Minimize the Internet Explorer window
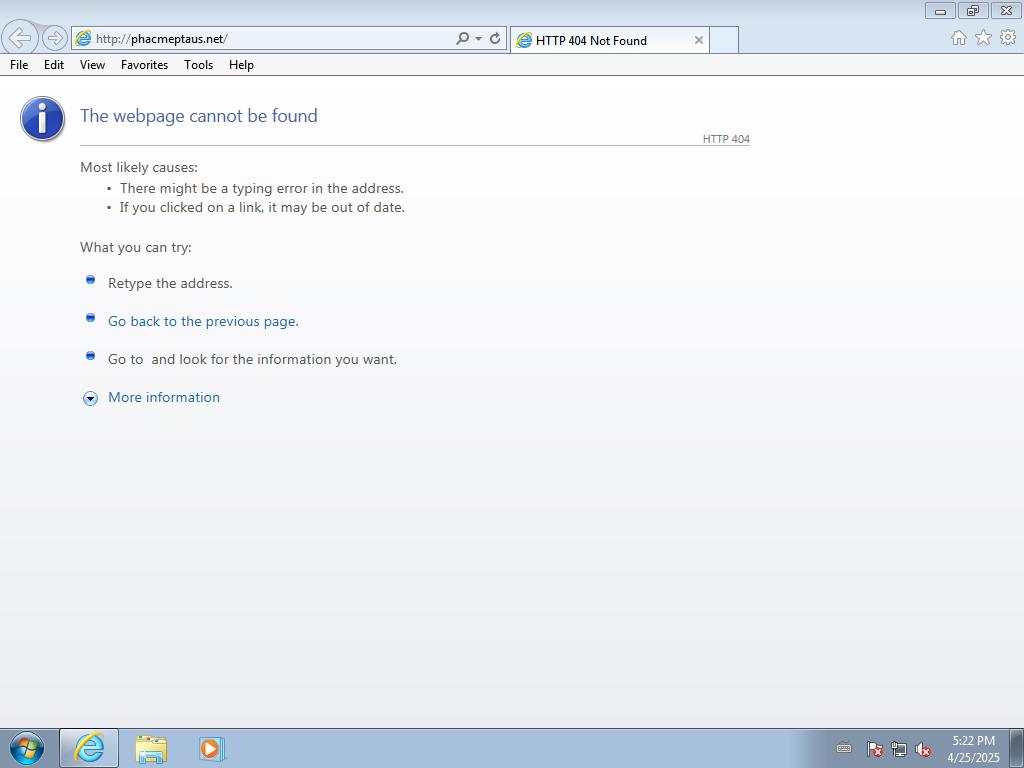The height and width of the screenshot is (768, 1024). [940, 10]
